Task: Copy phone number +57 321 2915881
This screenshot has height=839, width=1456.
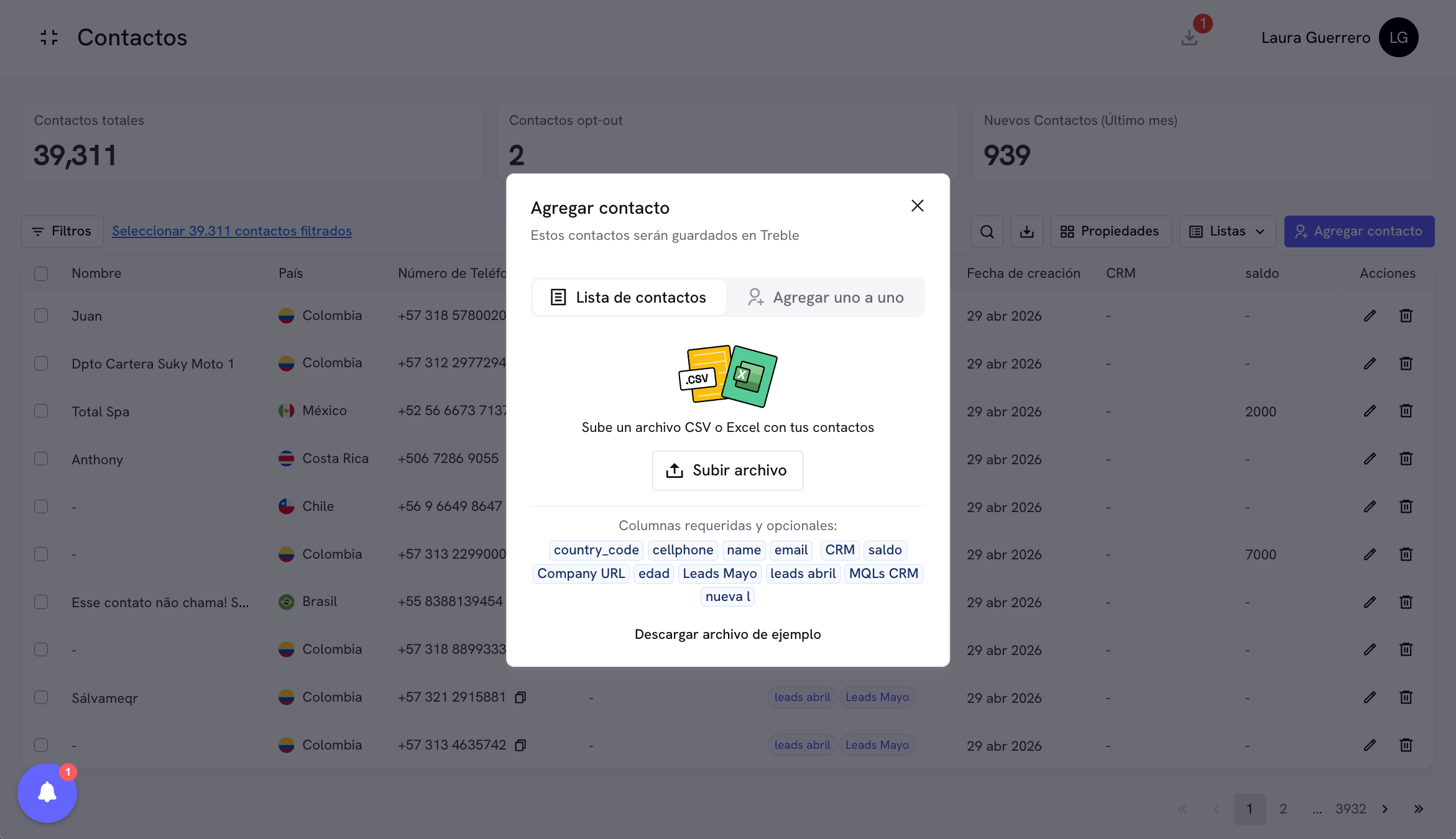Action: [x=520, y=697]
